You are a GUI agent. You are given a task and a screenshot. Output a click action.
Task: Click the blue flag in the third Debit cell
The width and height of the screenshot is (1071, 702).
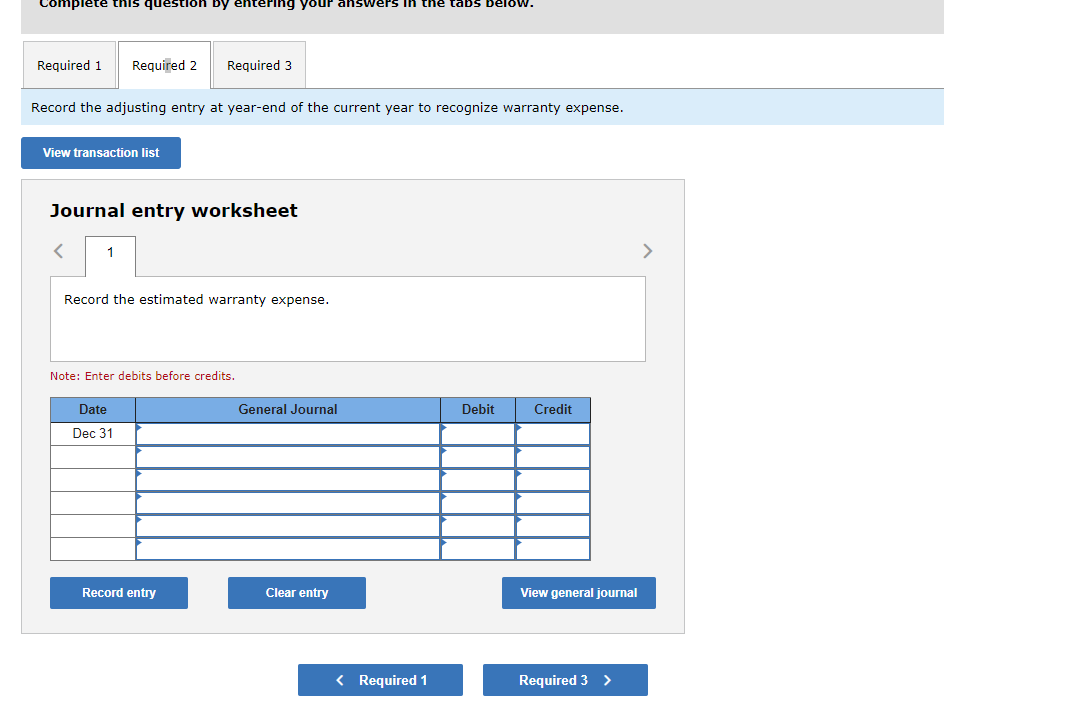click(443, 473)
